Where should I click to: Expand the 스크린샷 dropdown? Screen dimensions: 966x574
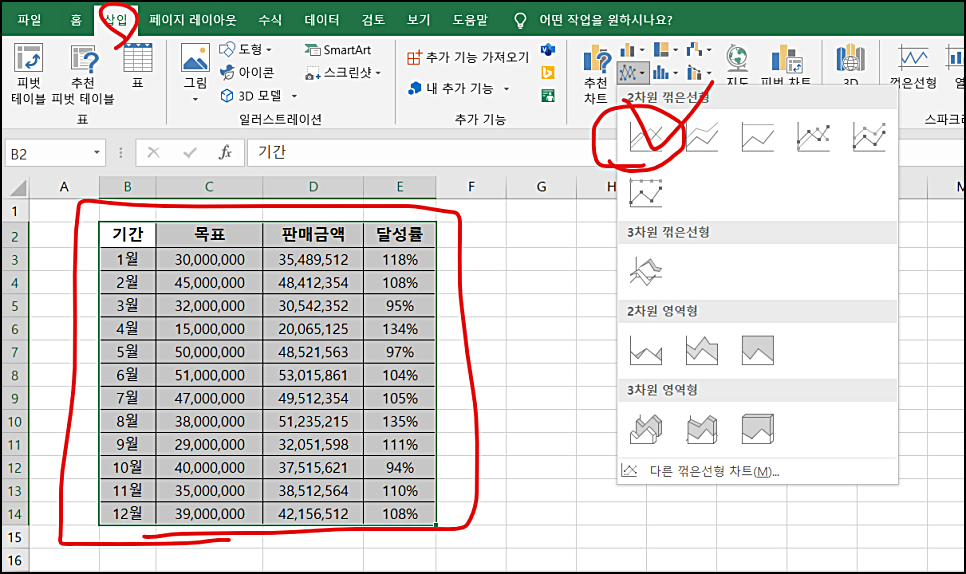(x=378, y=73)
